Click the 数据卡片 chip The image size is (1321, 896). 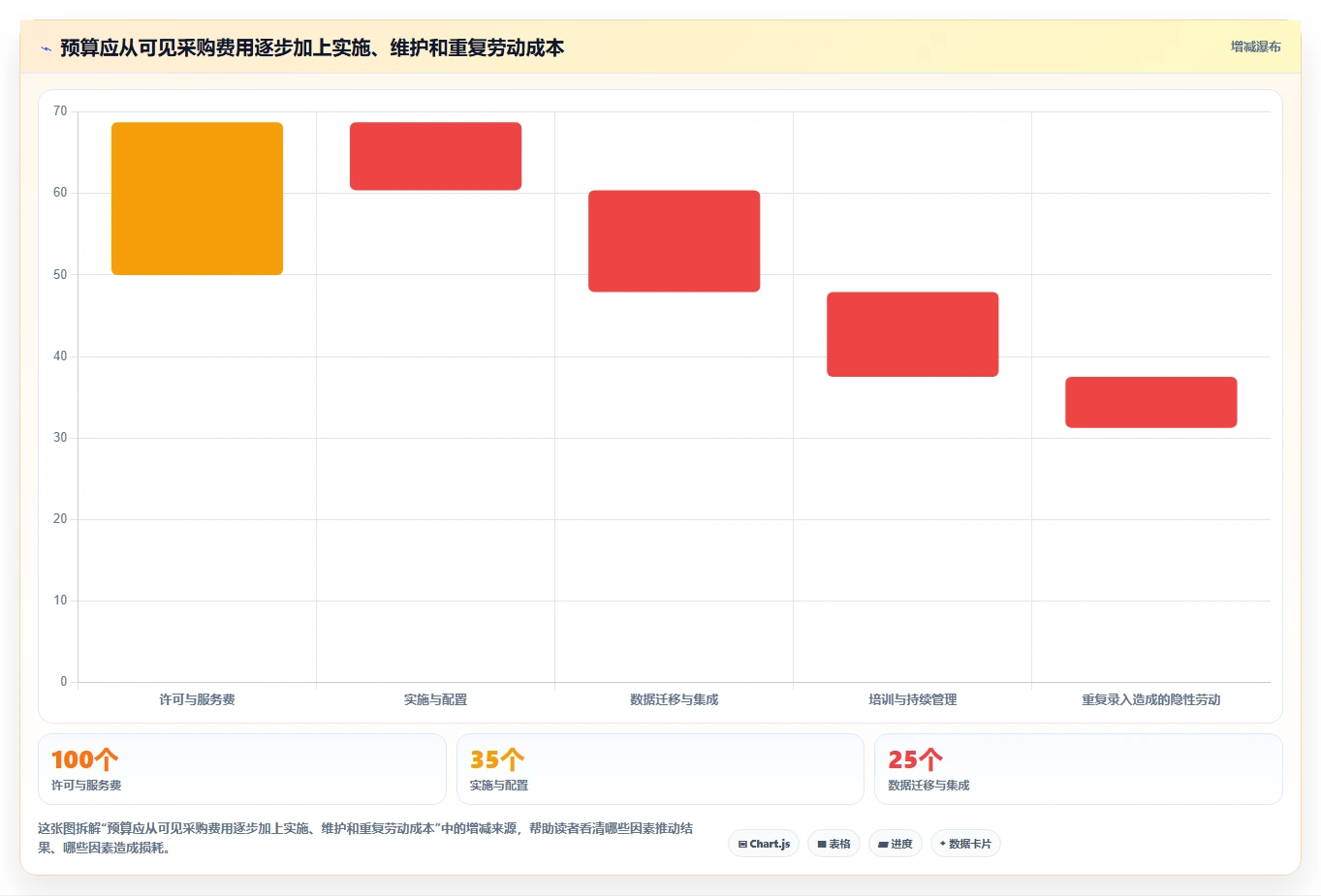tap(965, 844)
